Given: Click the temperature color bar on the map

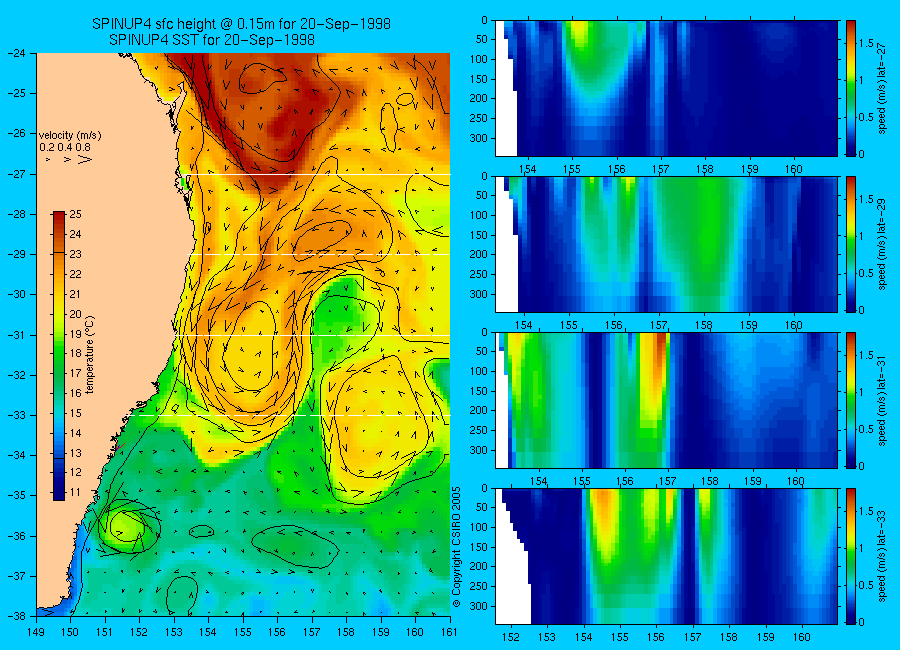Looking at the screenshot, I should (59, 356).
